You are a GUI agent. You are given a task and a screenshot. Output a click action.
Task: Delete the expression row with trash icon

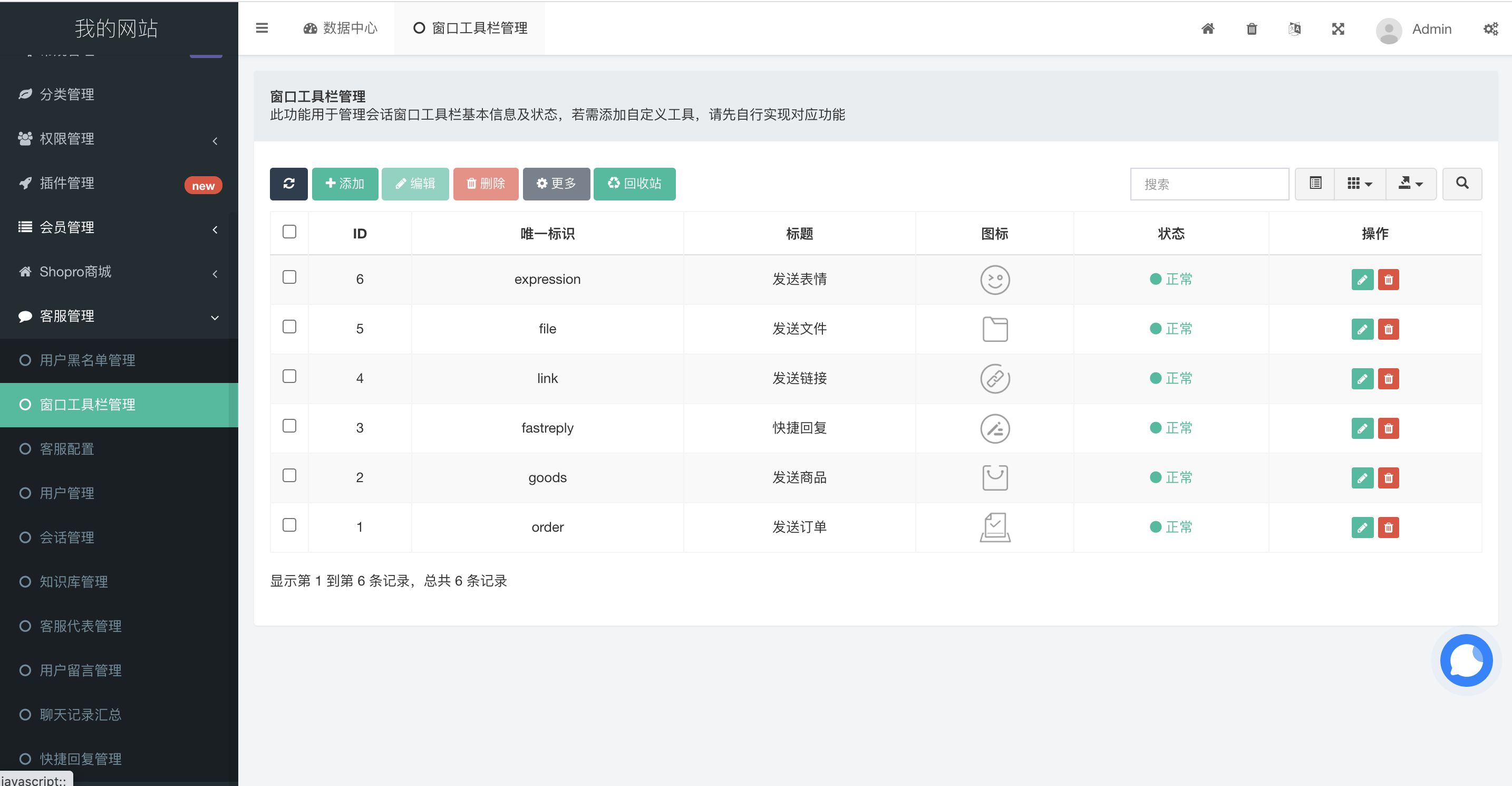click(x=1388, y=280)
